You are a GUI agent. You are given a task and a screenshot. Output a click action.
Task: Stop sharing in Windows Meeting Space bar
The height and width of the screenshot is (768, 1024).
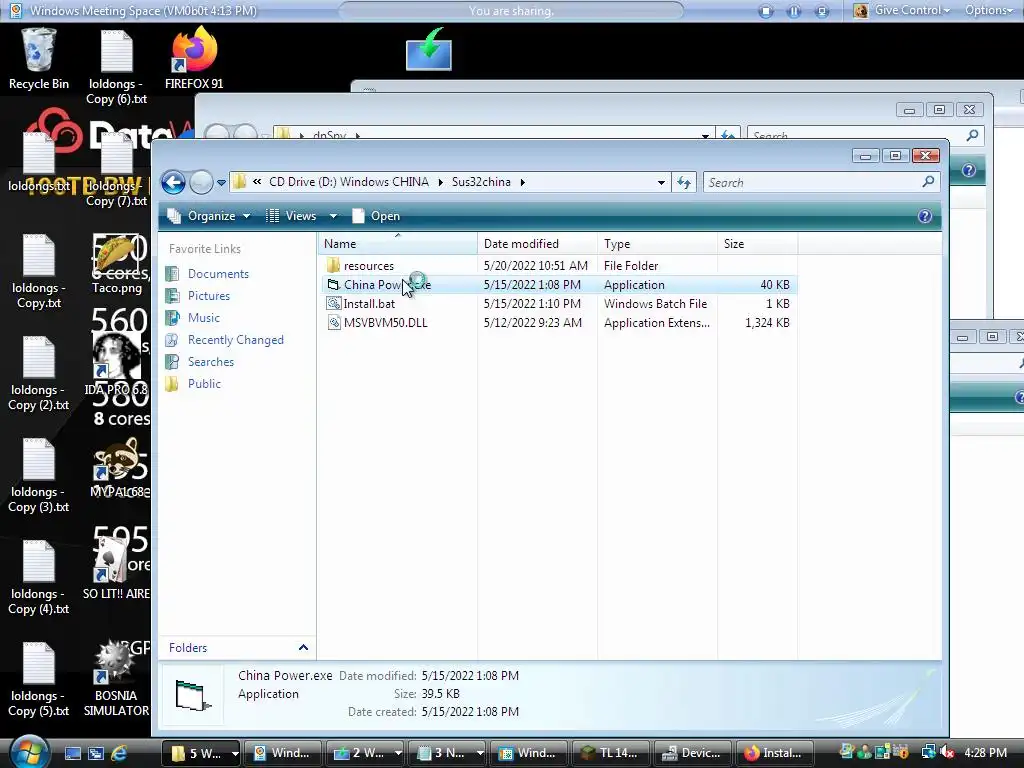(766, 11)
